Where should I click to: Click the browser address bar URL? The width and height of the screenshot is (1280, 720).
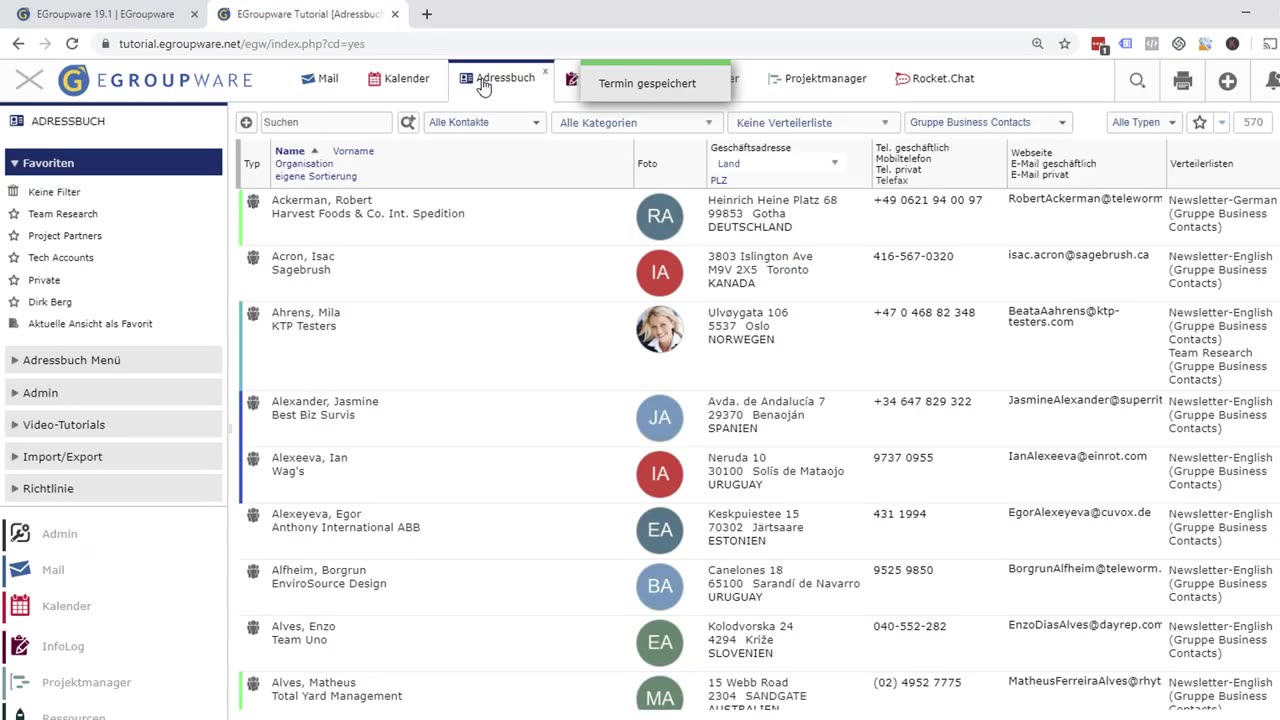[x=241, y=44]
